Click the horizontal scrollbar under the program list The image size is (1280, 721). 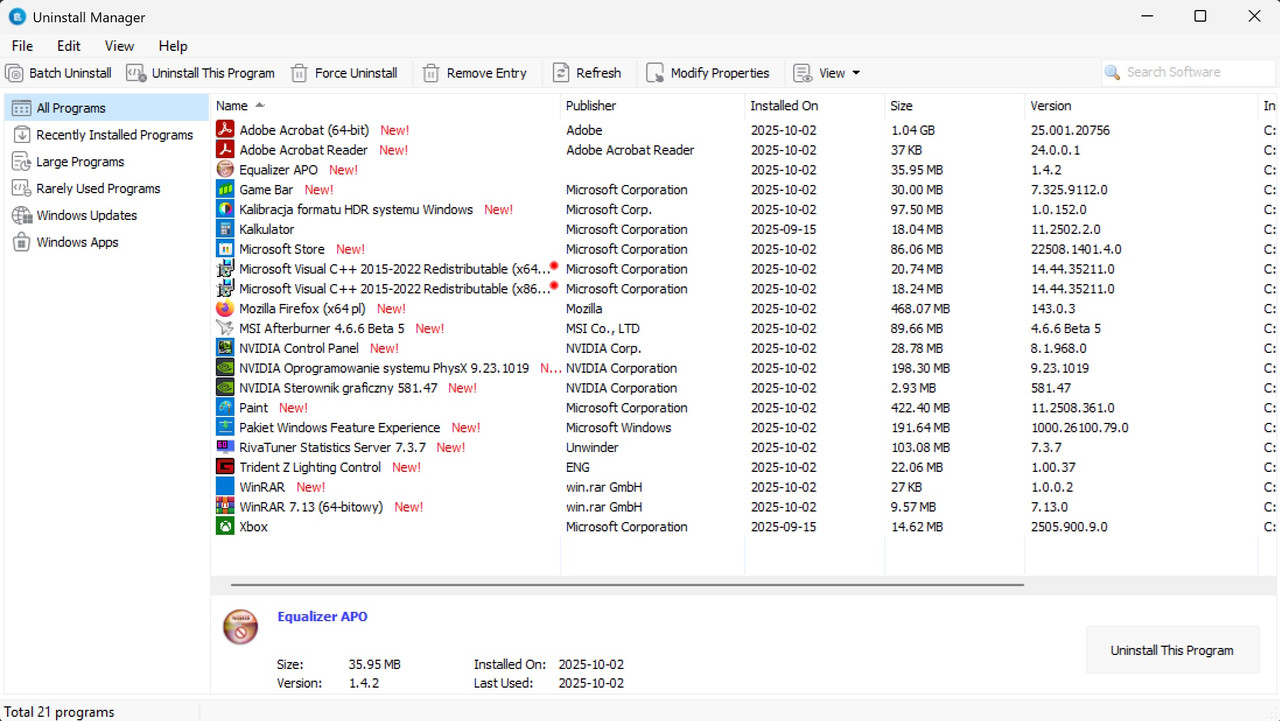click(627, 585)
